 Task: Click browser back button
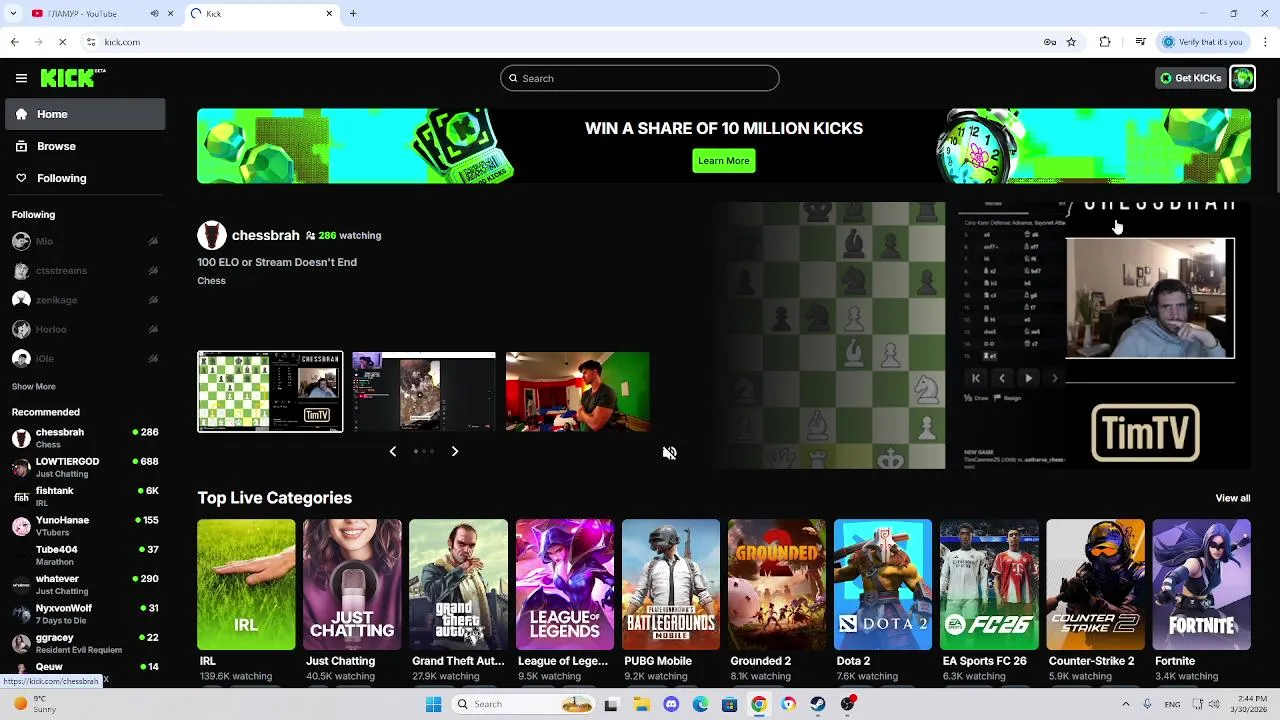coord(14,42)
